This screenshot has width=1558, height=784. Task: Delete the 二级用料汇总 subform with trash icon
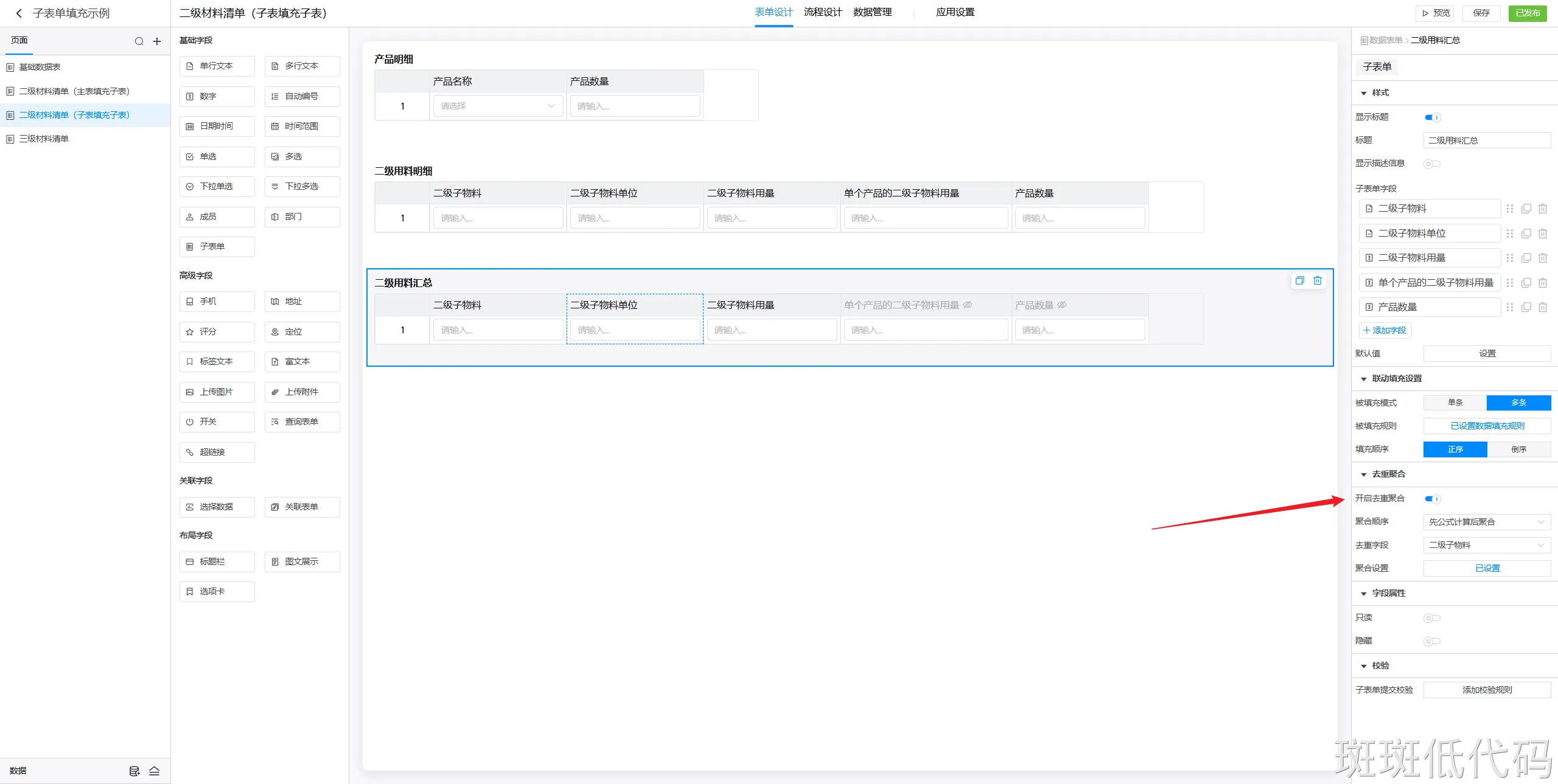coord(1318,280)
